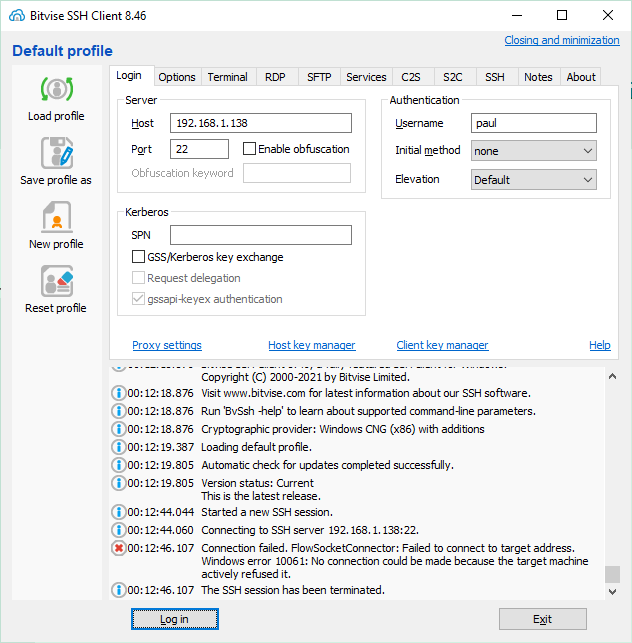Click the Obfuscation keyword field
Image resolution: width=632 pixels, height=643 pixels.
297,173
